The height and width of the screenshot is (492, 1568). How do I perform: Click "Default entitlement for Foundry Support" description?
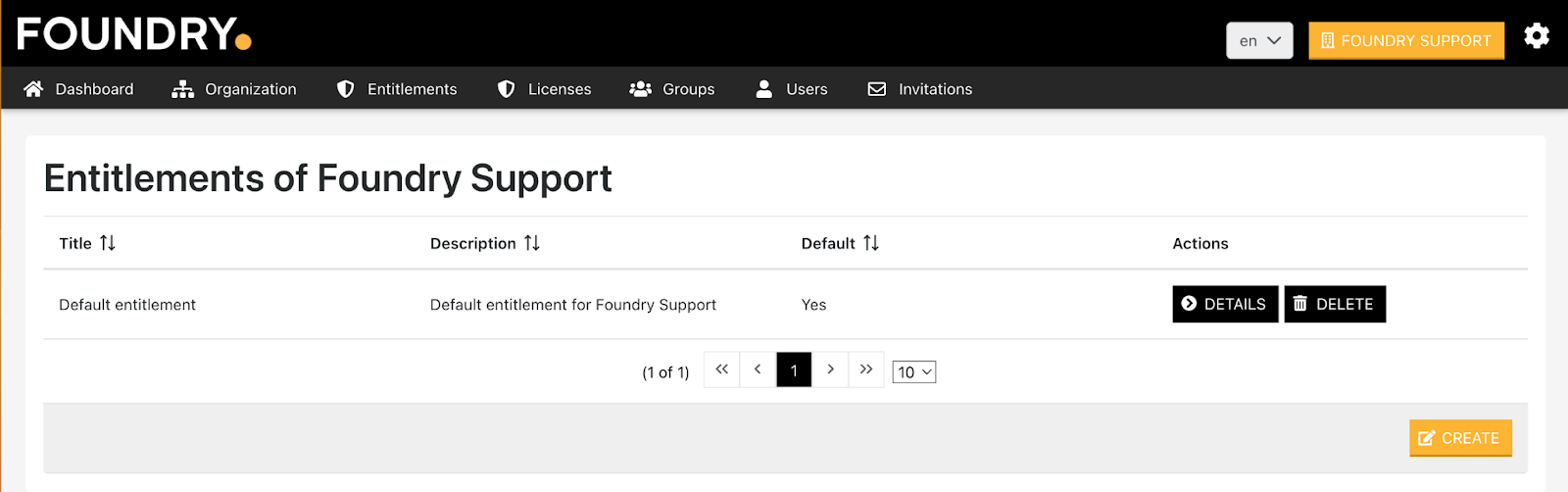tap(573, 305)
